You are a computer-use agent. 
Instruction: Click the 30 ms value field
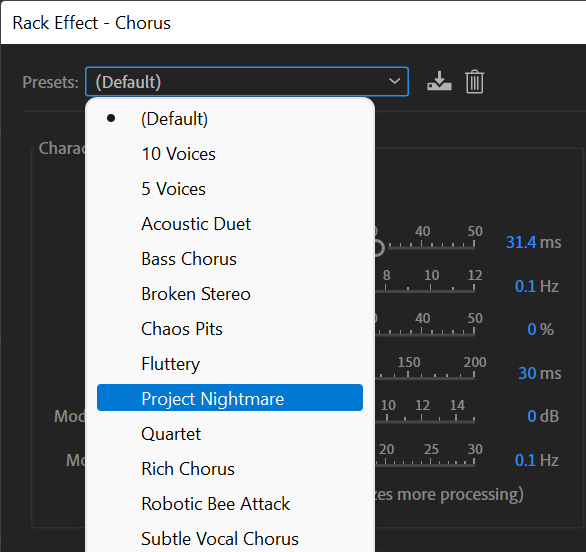pyautogui.click(x=540, y=373)
